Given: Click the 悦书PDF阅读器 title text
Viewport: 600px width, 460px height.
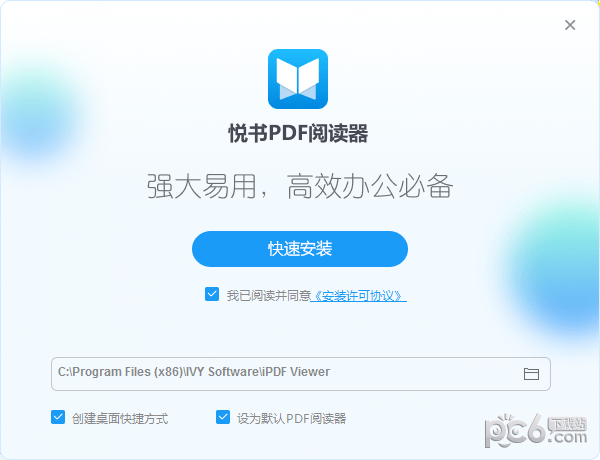Looking at the screenshot, I should pos(298,133).
